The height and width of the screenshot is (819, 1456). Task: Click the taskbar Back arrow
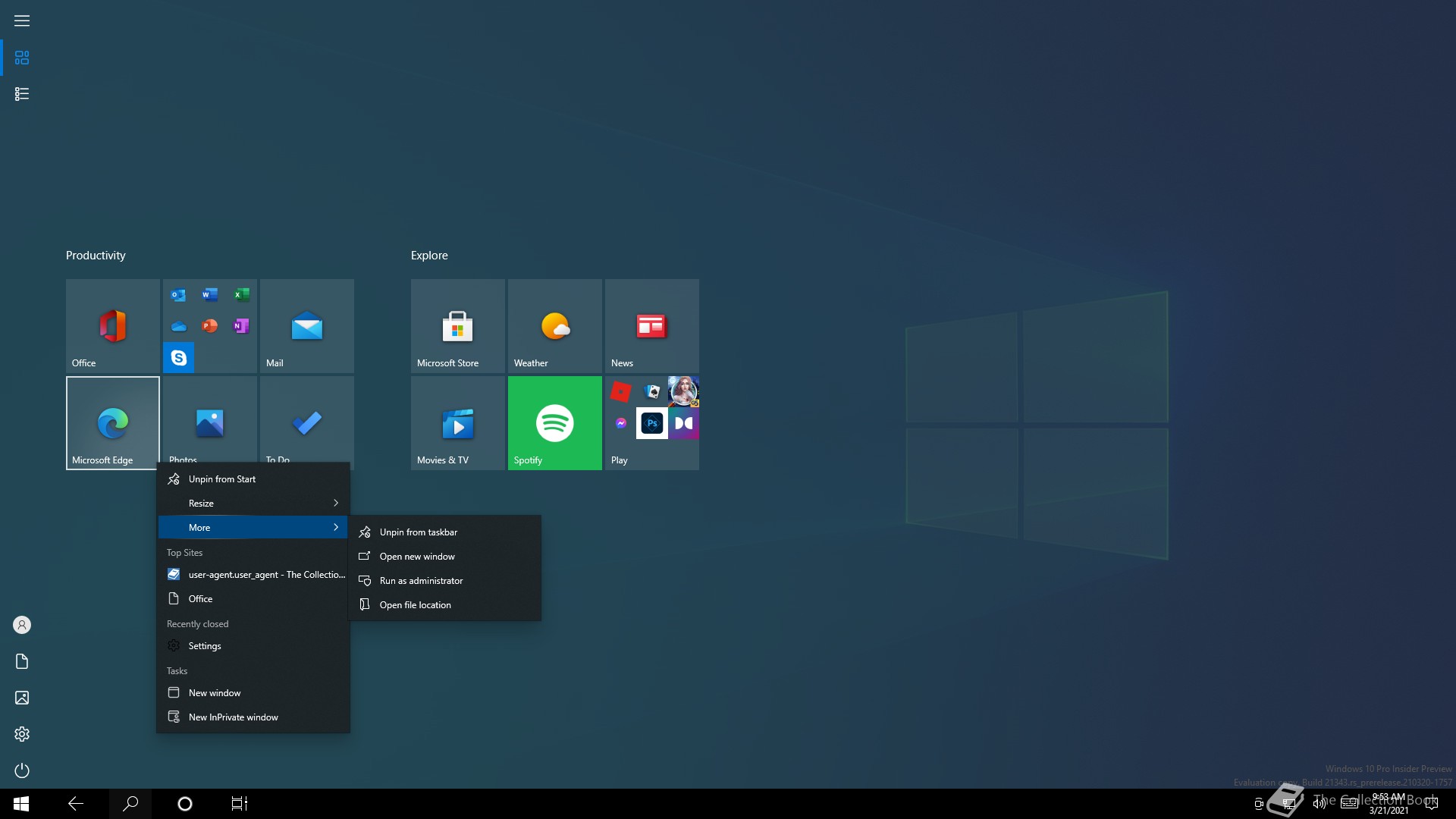coord(76,804)
